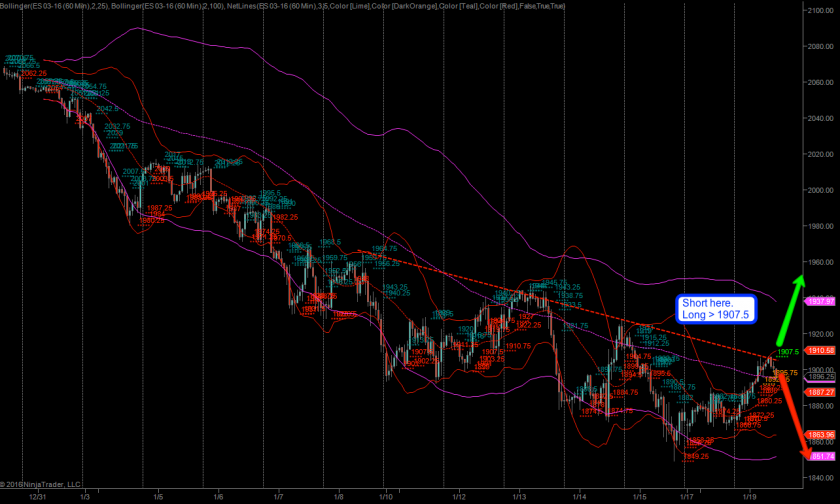This screenshot has height=504, width=840.
Task: Click the teal 1940.25 level label
Action: pos(397,293)
